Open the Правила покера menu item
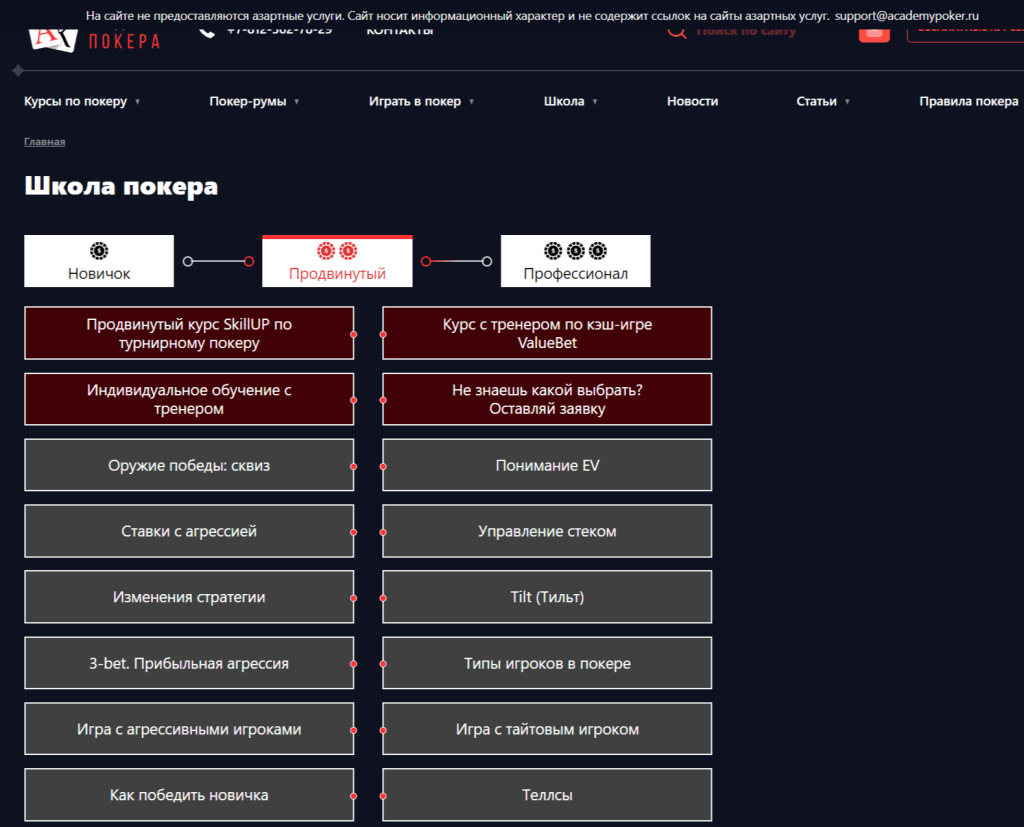This screenshot has height=827, width=1024. coord(968,101)
